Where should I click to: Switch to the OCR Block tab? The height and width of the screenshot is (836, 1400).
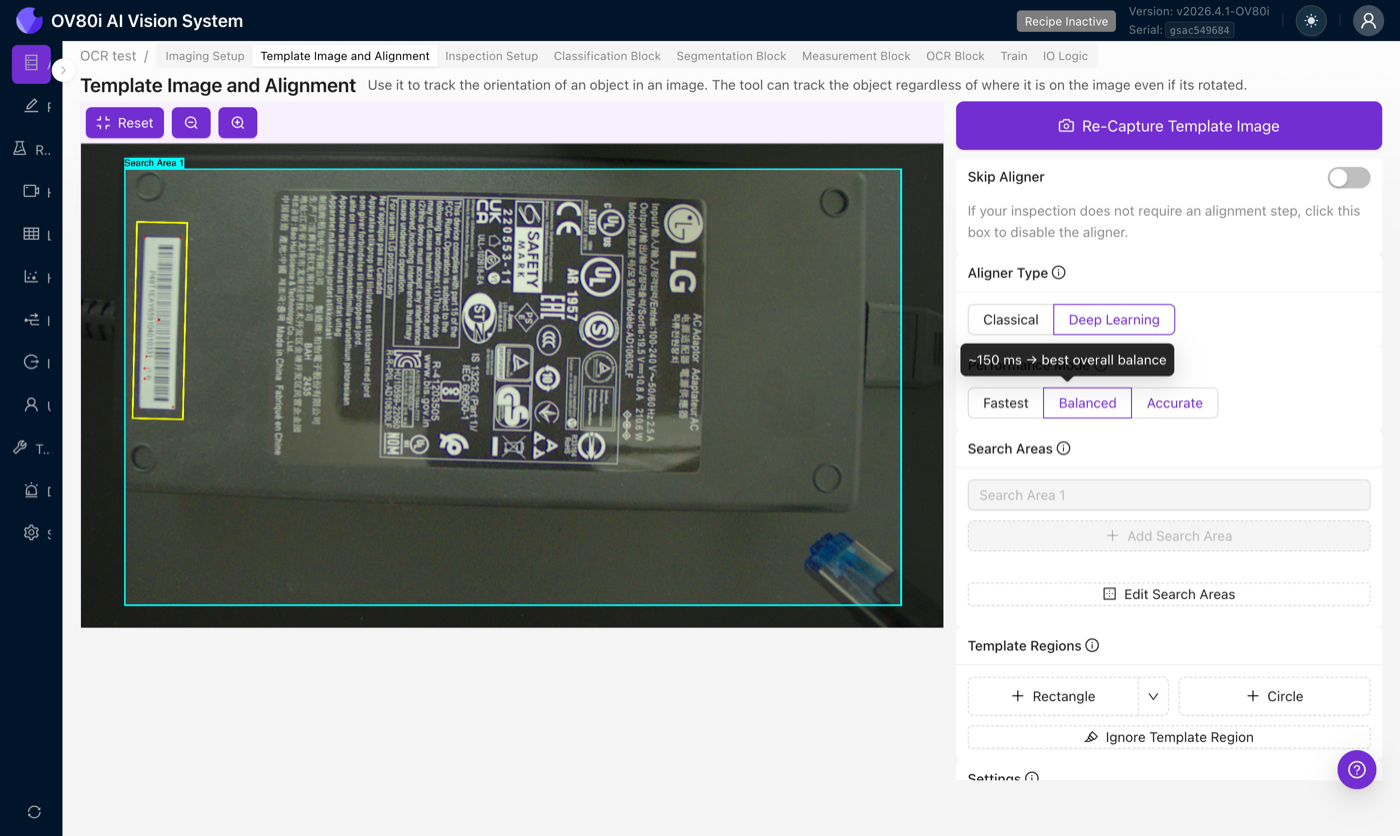[x=955, y=56]
